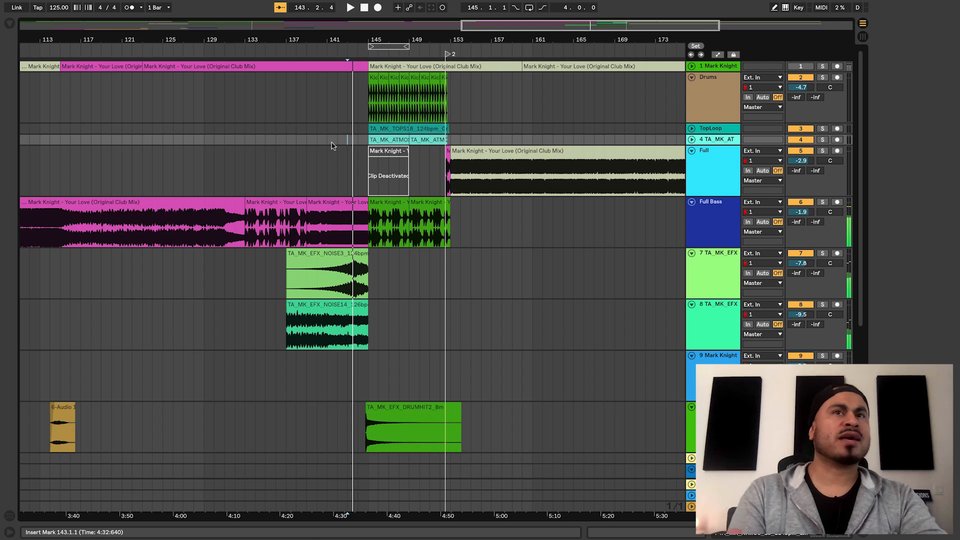
Task: Open Key map mode
Action: 798,7
